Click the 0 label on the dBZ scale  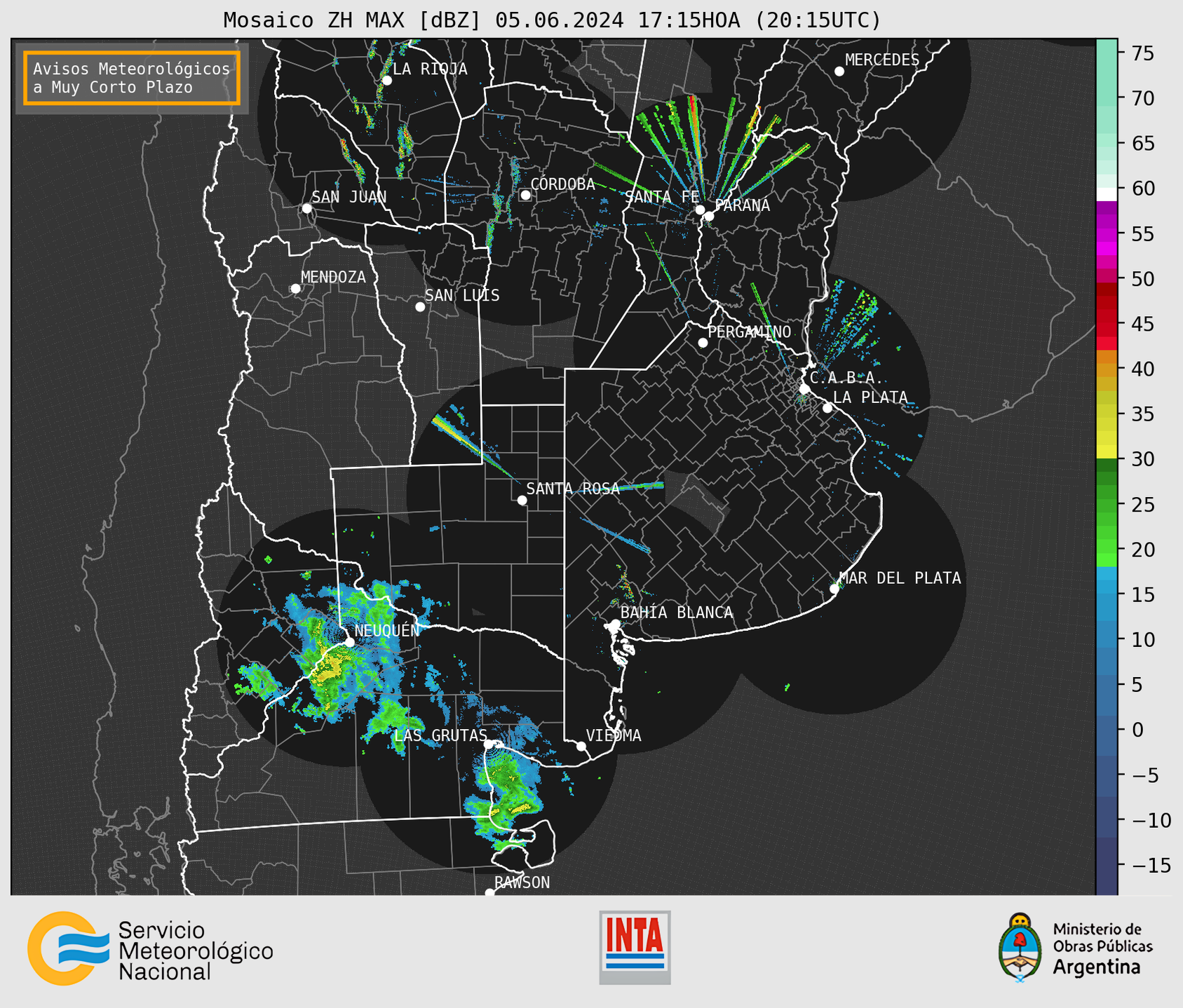tap(1137, 730)
